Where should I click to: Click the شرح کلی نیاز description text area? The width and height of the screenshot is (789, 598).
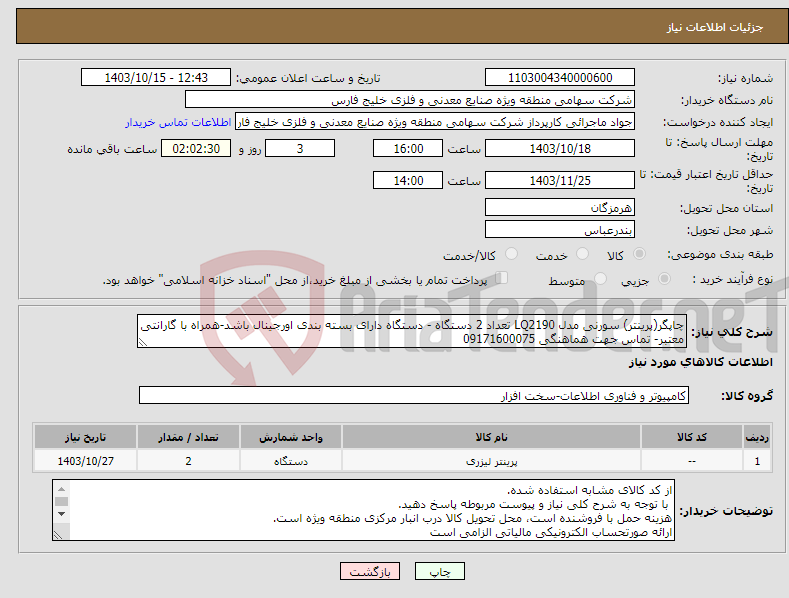[412, 331]
